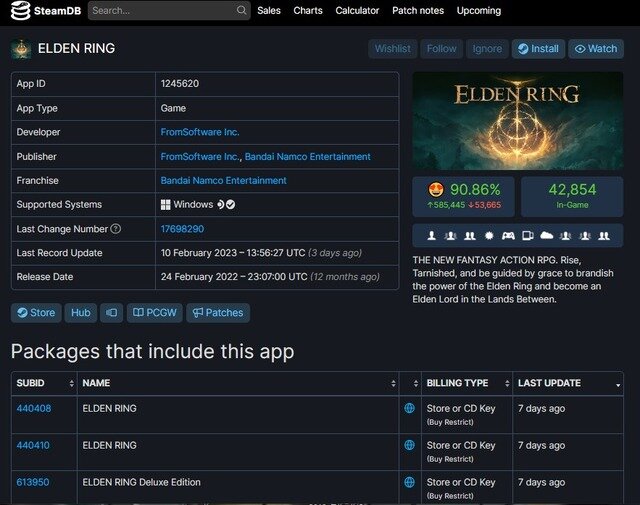Screen dimensions: 640x505
Task: Click the achievements gear-star icon
Action: coord(489,236)
